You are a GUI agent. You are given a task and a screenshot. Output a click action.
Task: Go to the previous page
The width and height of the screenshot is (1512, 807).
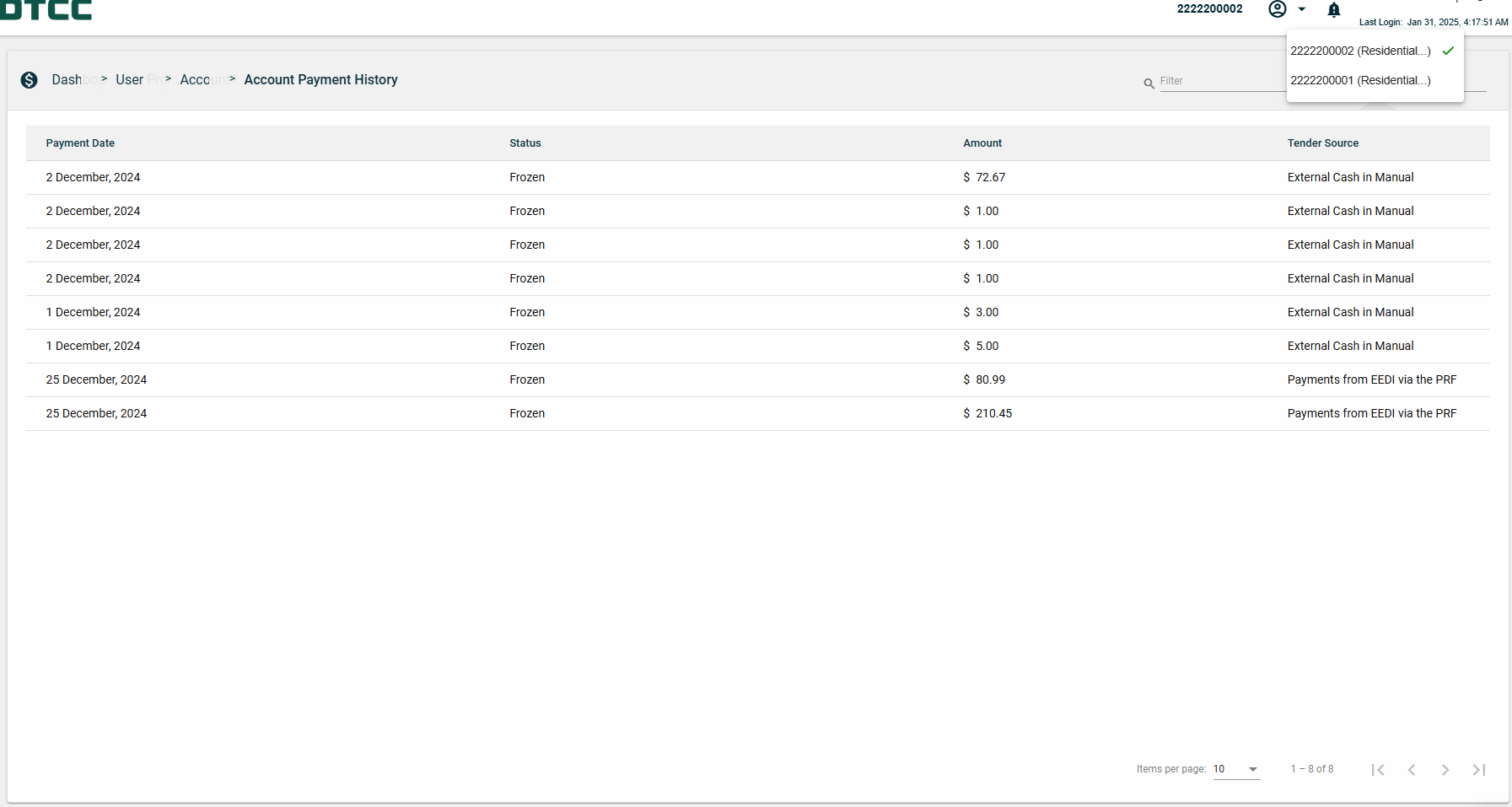click(x=1412, y=769)
